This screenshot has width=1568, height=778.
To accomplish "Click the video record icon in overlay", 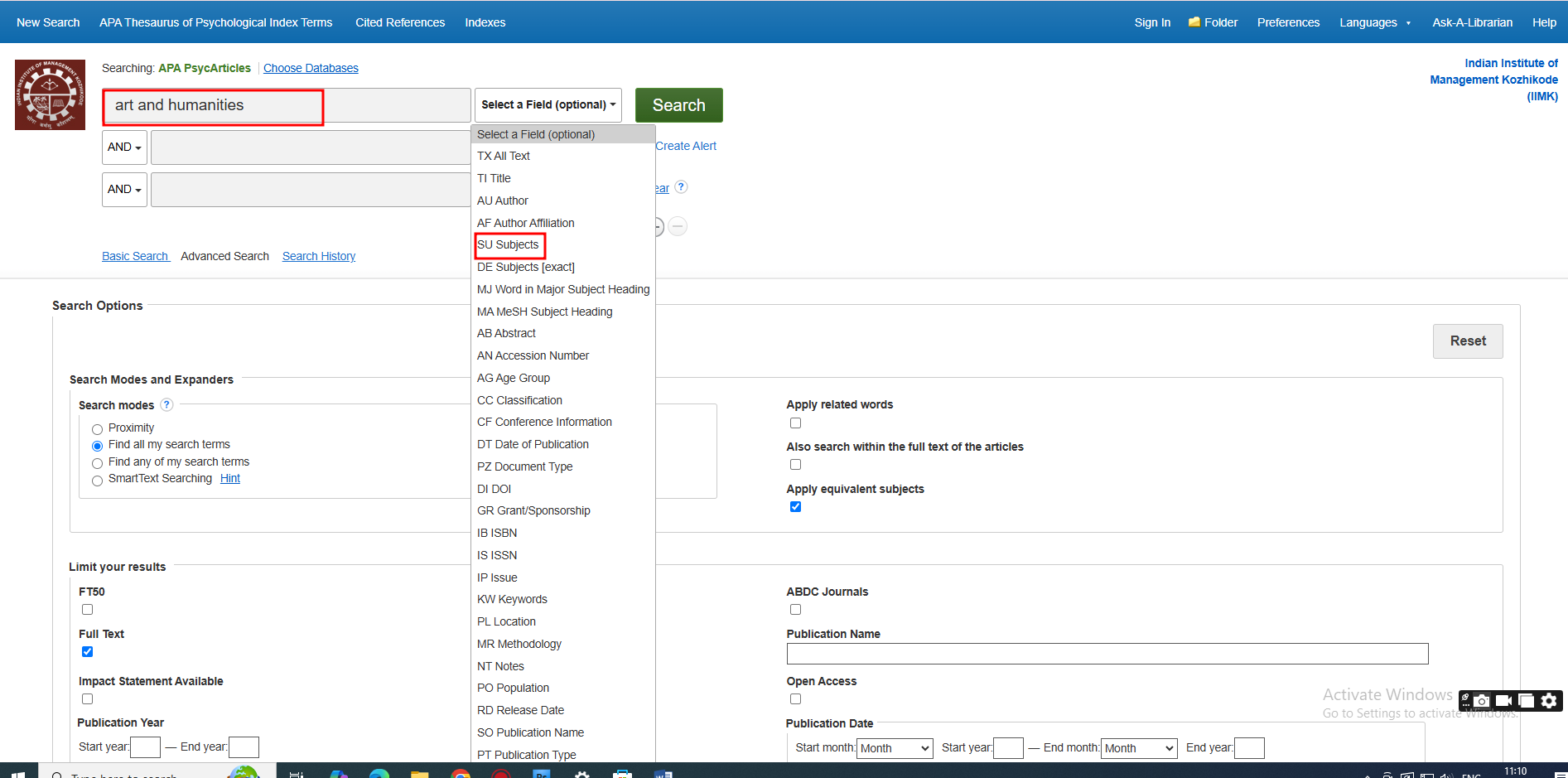I will [1503, 701].
